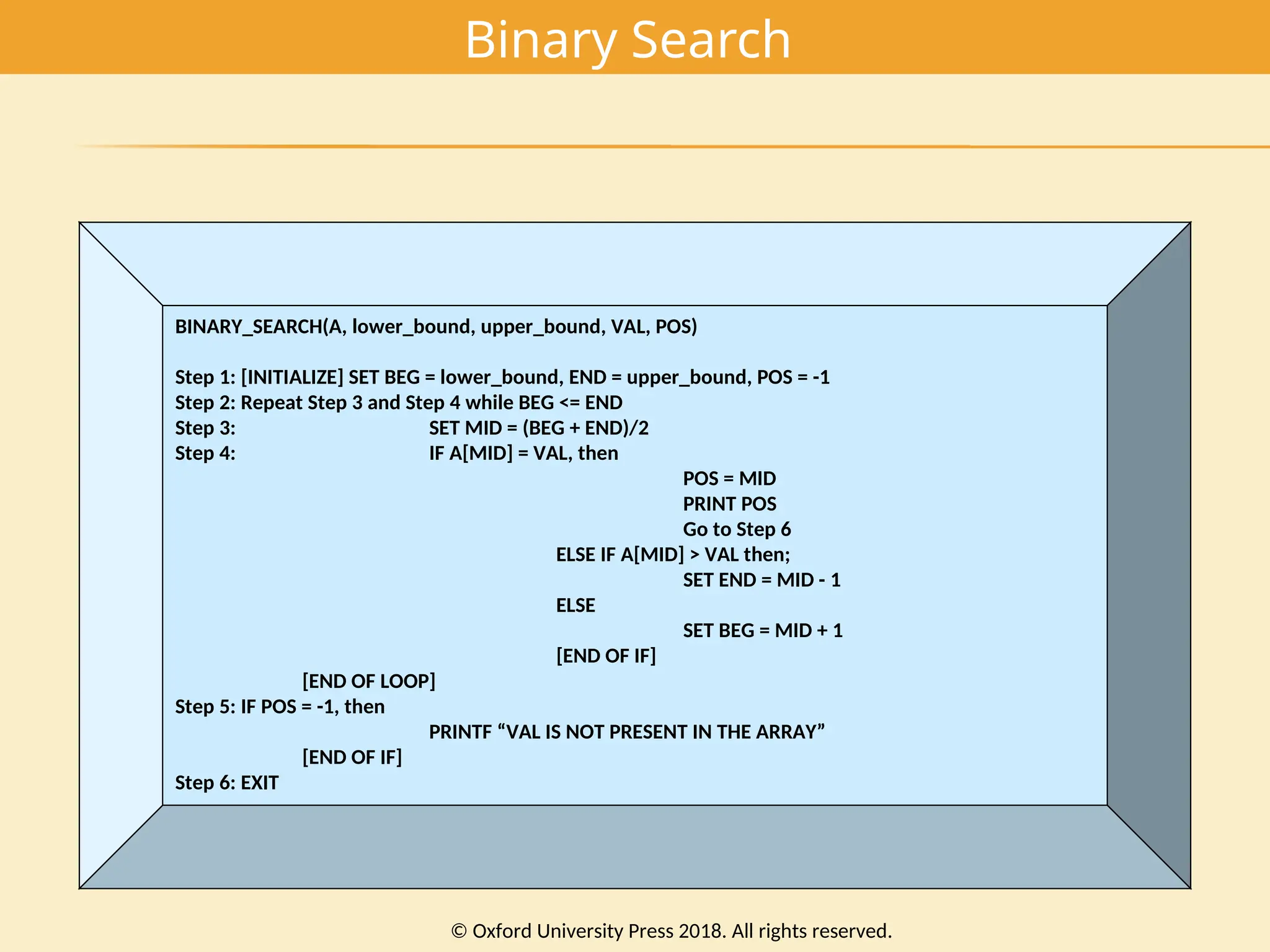Click the 'Binary Search' slide title

[x=628, y=40]
